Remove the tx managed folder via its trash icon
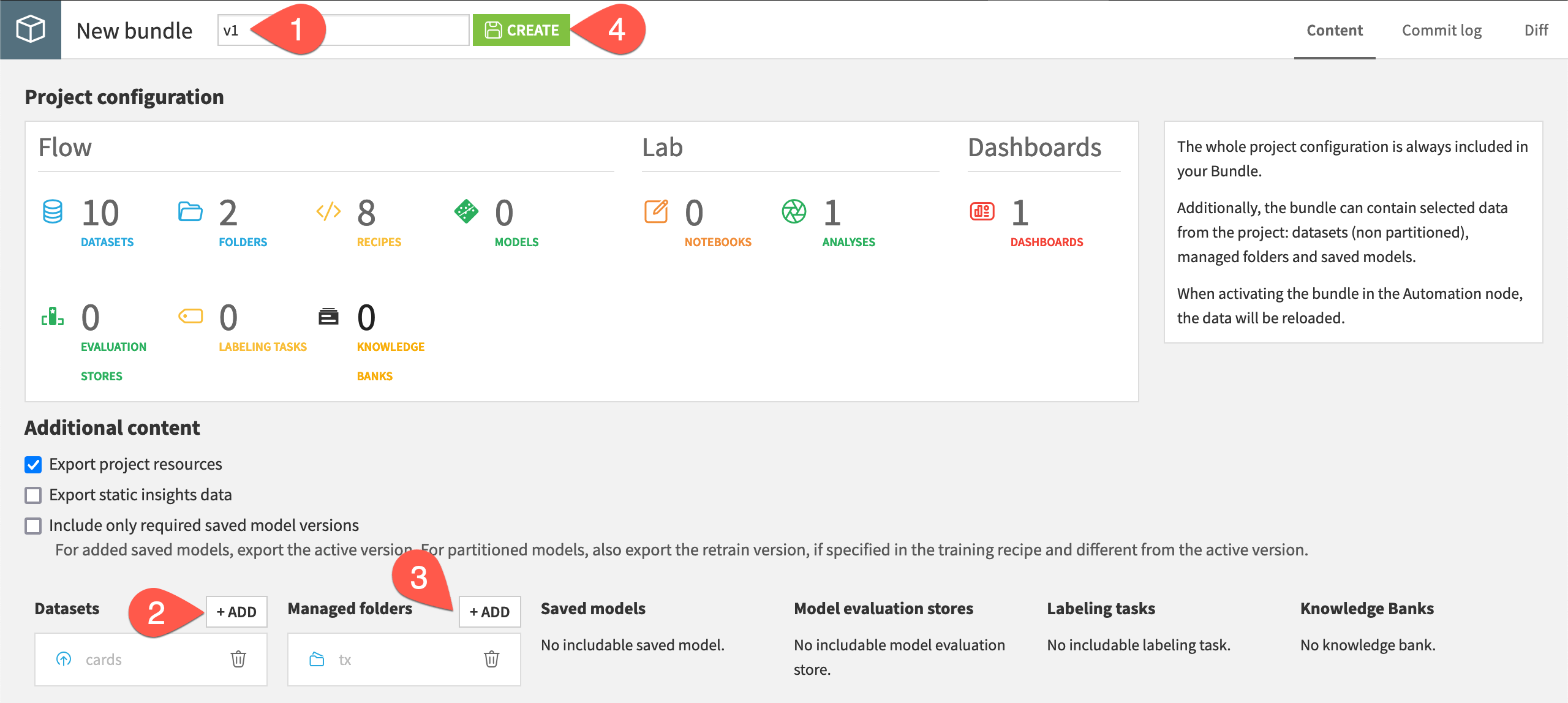Image resolution: width=1568 pixels, height=703 pixels. [491, 659]
